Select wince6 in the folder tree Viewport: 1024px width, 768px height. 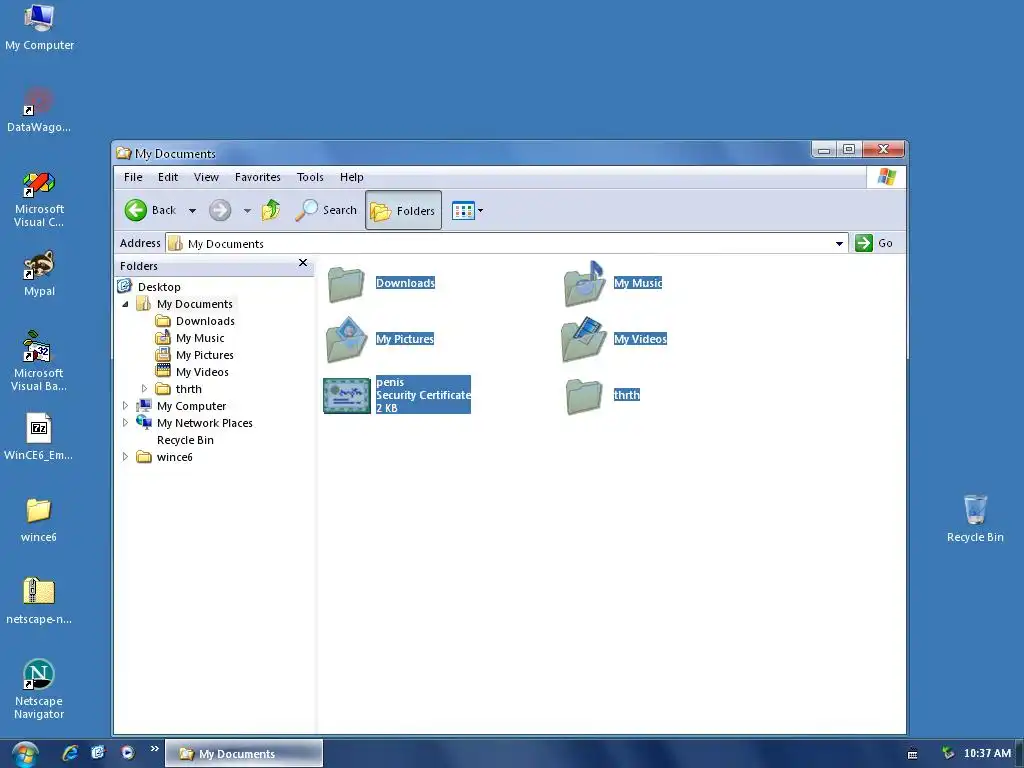[x=174, y=457]
